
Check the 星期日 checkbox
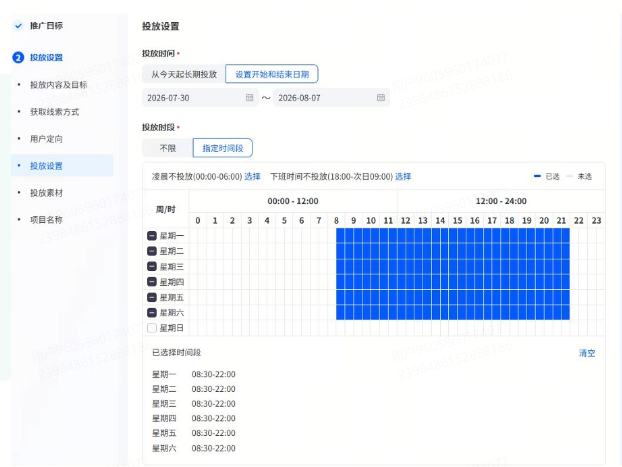(152, 328)
